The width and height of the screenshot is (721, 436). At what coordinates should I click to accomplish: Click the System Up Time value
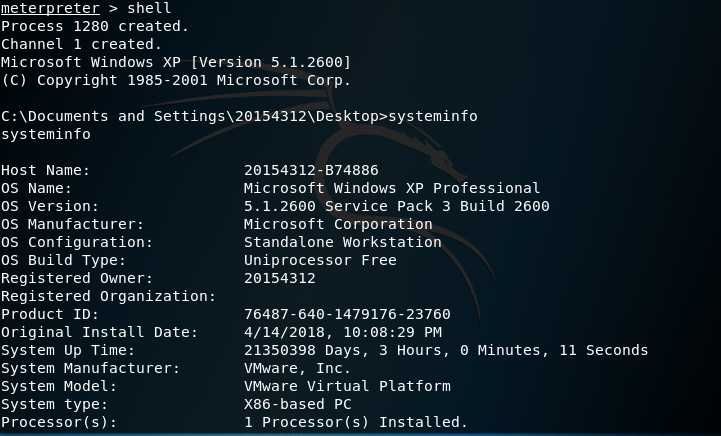(x=446, y=350)
